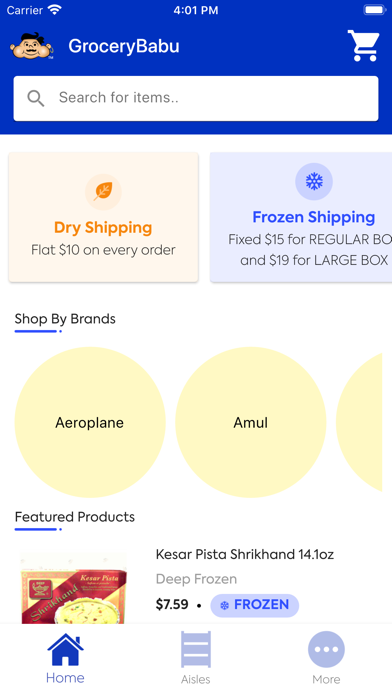The width and height of the screenshot is (392, 696).
Task: Tap the Shop By Brands heading
Action: (x=65, y=319)
